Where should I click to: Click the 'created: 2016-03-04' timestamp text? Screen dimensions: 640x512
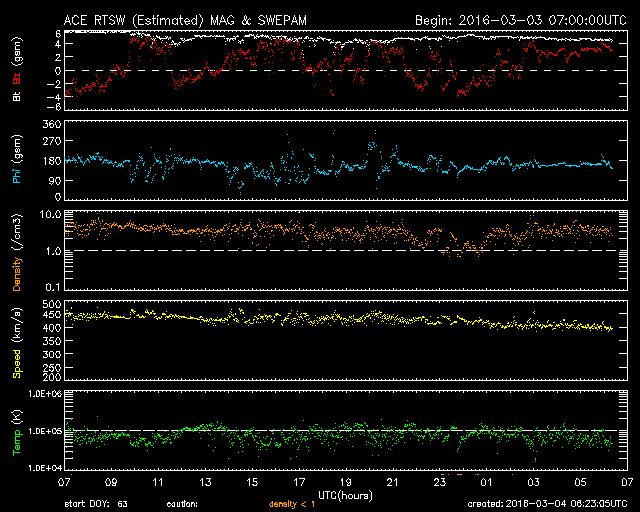click(547, 504)
